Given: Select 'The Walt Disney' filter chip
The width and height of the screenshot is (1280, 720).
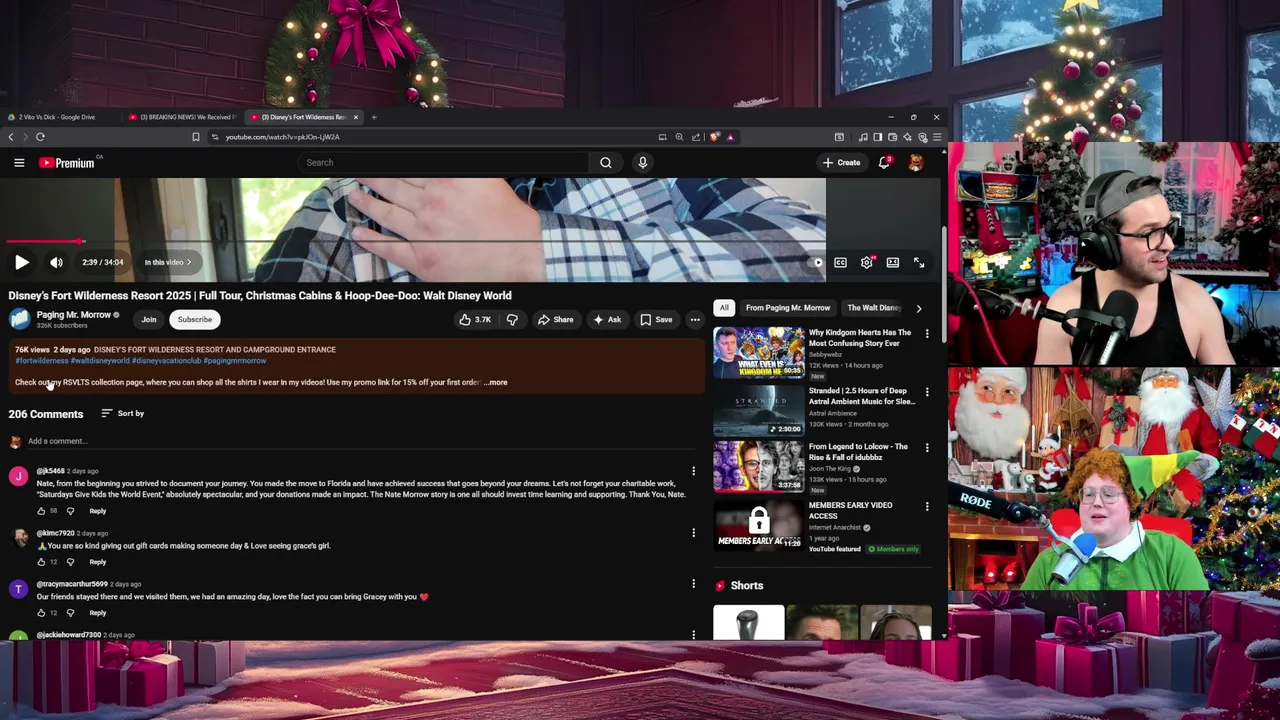Looking at the screenshot, I should 874,308.
